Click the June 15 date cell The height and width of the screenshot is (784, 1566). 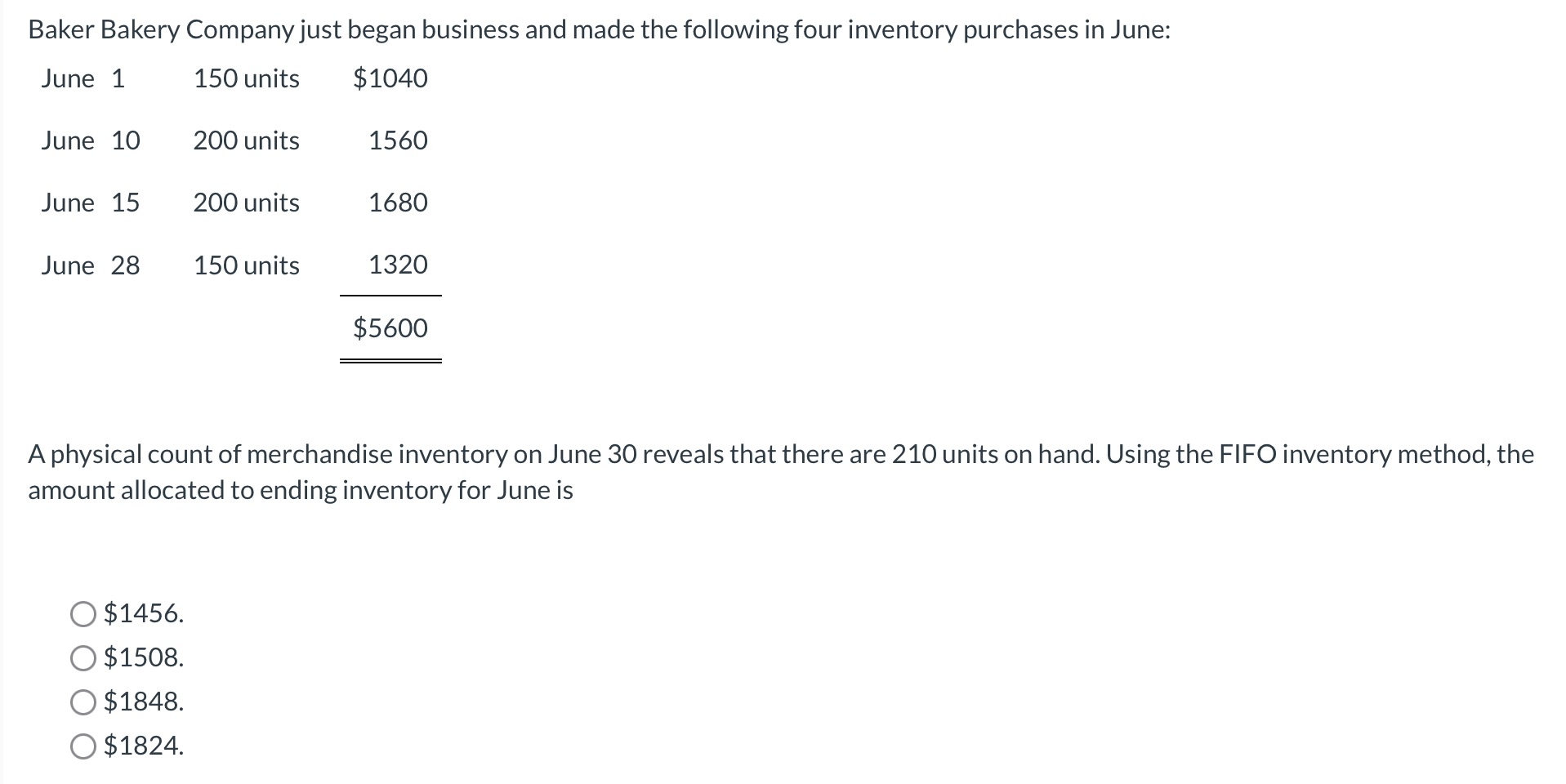(91, 203)
